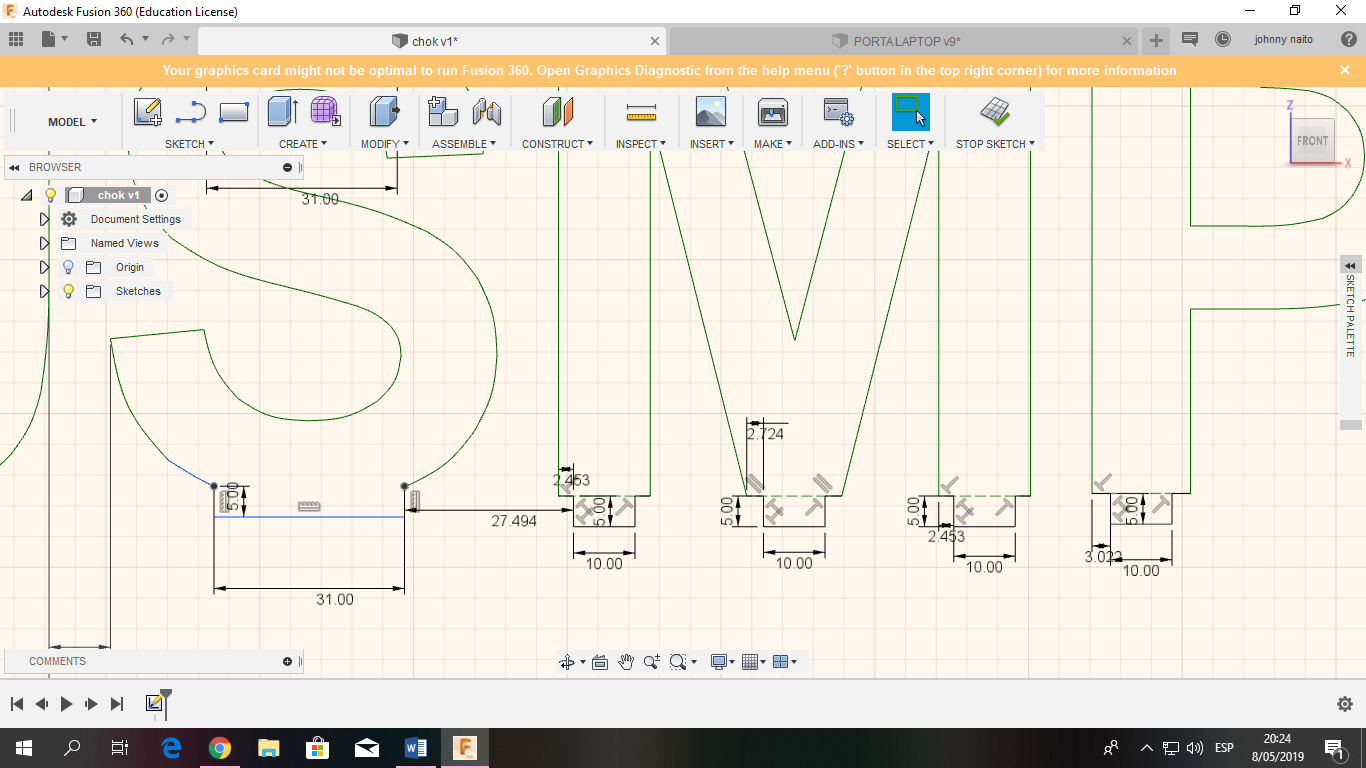
Task: Expand the Sketch Palette panel
Action: coord(1350,265)
